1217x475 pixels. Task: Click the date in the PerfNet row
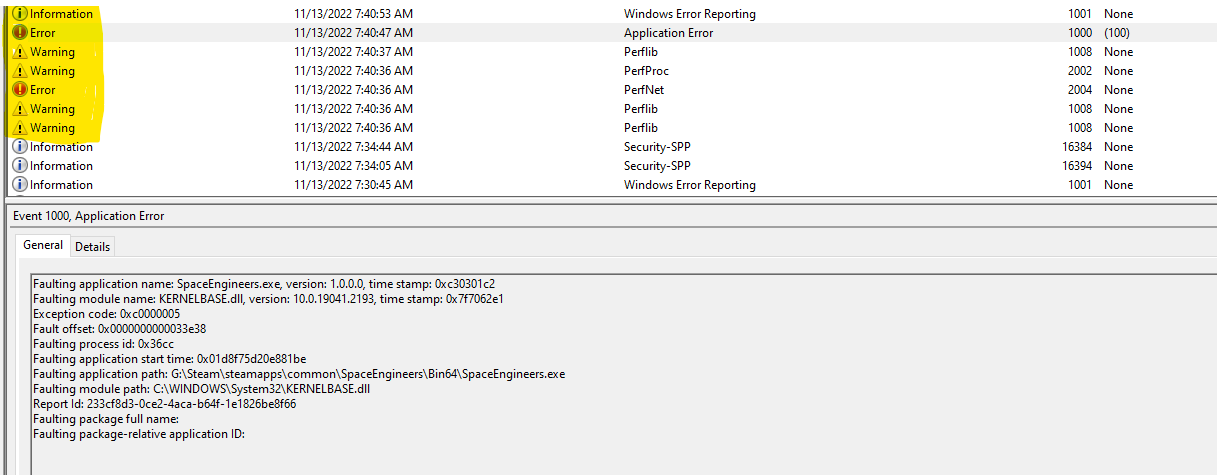(354, 90)
